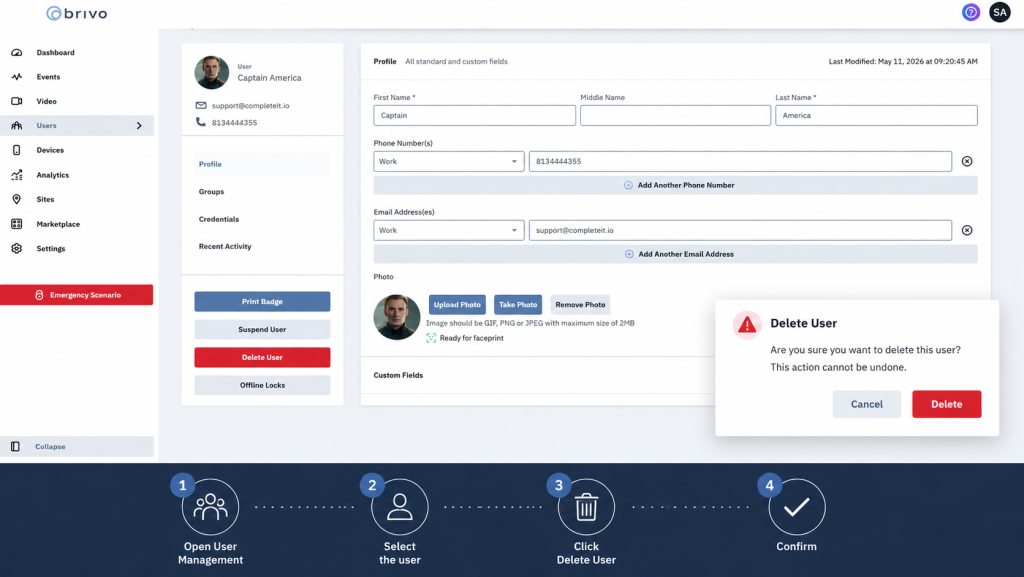Viewport: 1024px width, 577px height.
Task: Open the Video section
Action: pyautogui.click(x=46, y=101)
